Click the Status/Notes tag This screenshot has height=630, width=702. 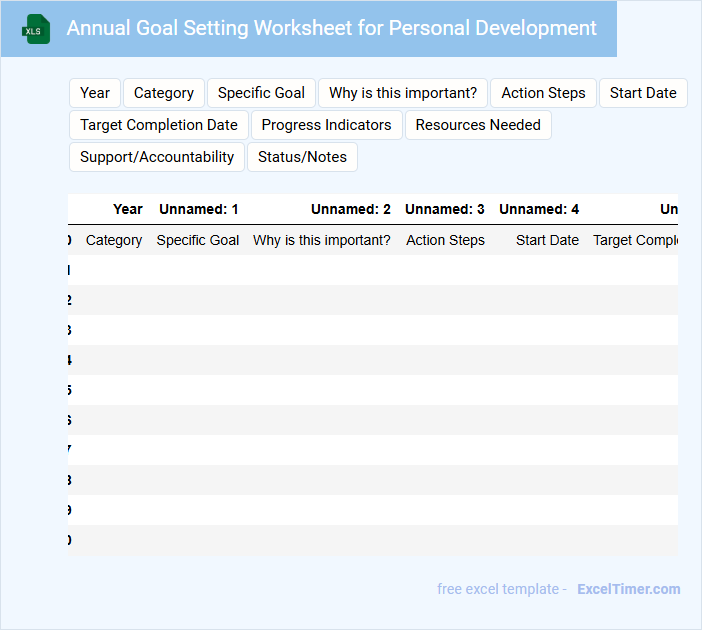pyautogui.click(x=302, y=157)
